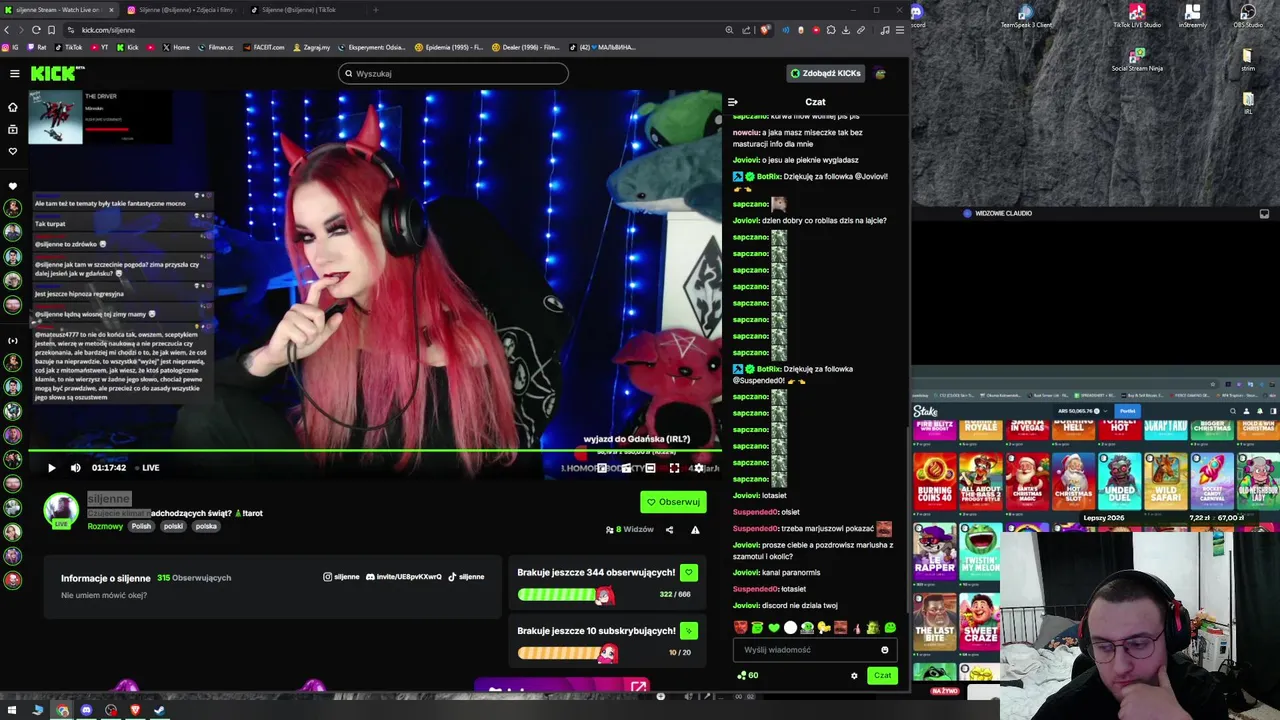Collapse the chat panel arrow
The image size is (1280, 720).
coord(733,102)
